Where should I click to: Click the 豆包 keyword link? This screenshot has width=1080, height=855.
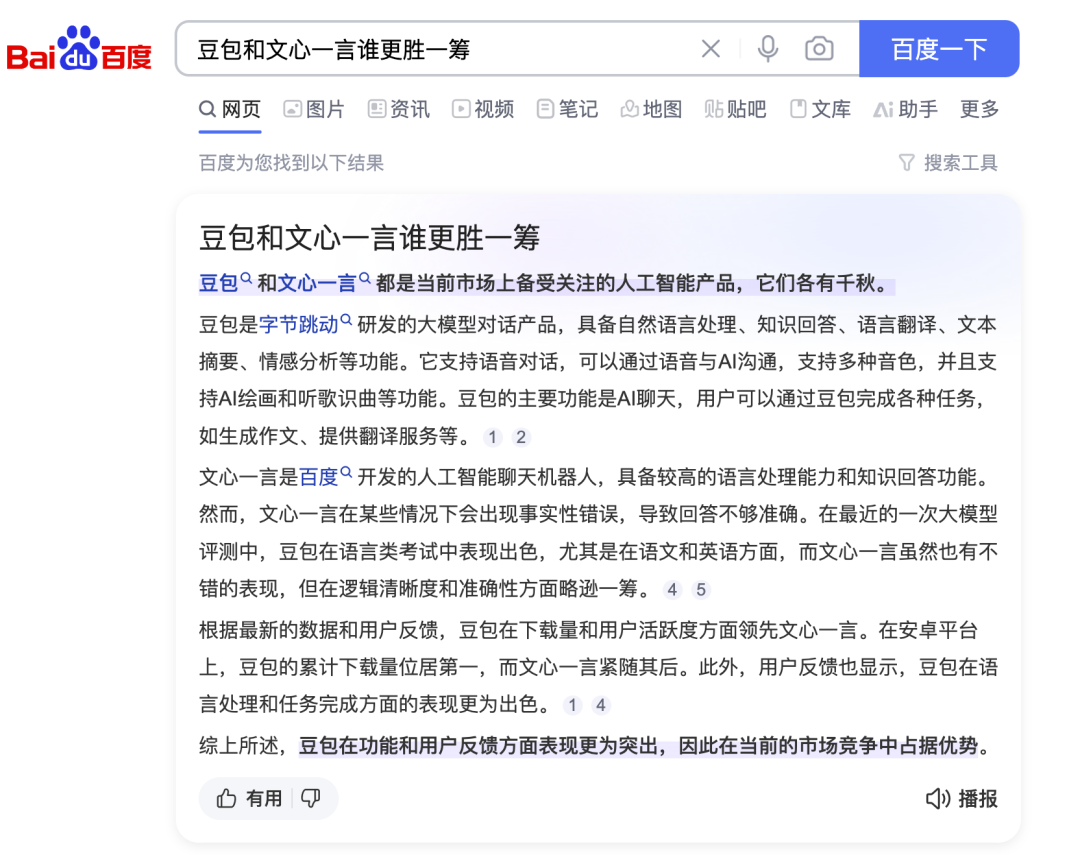(219, 283)
